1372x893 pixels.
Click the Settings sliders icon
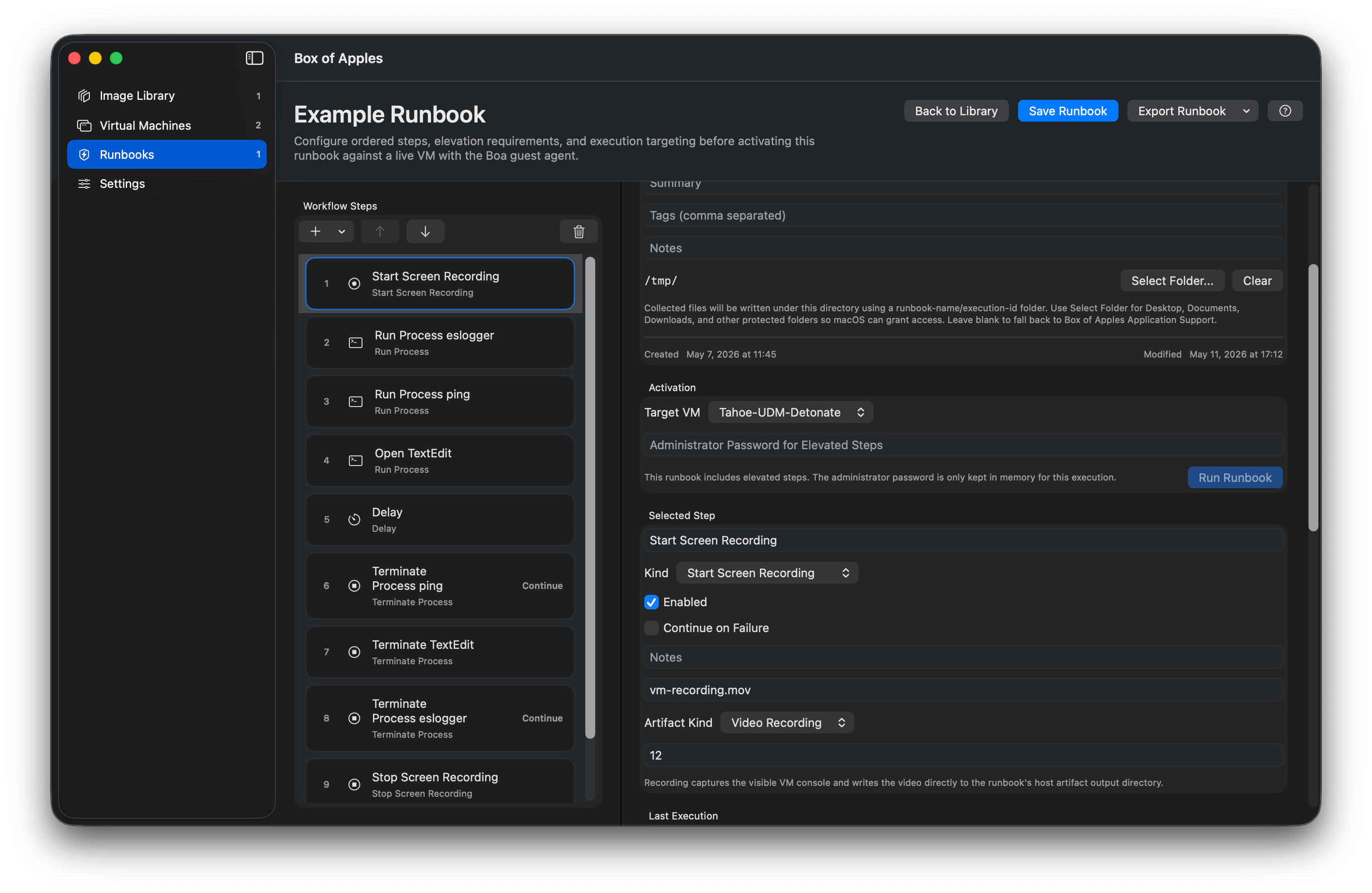pyautogui.click(x=84, y=183)
